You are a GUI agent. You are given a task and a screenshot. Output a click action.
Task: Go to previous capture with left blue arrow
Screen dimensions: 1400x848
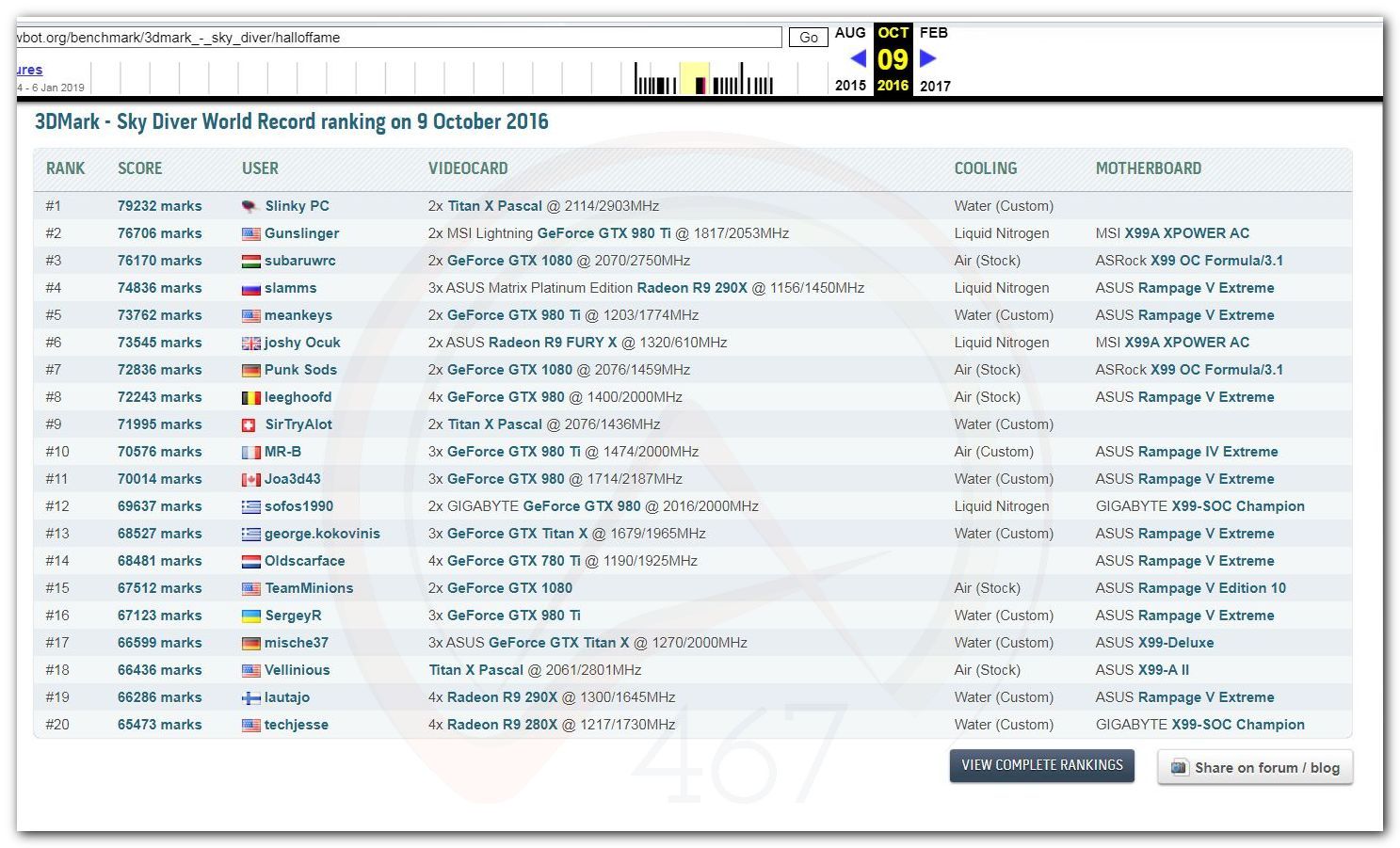[858, 58]
